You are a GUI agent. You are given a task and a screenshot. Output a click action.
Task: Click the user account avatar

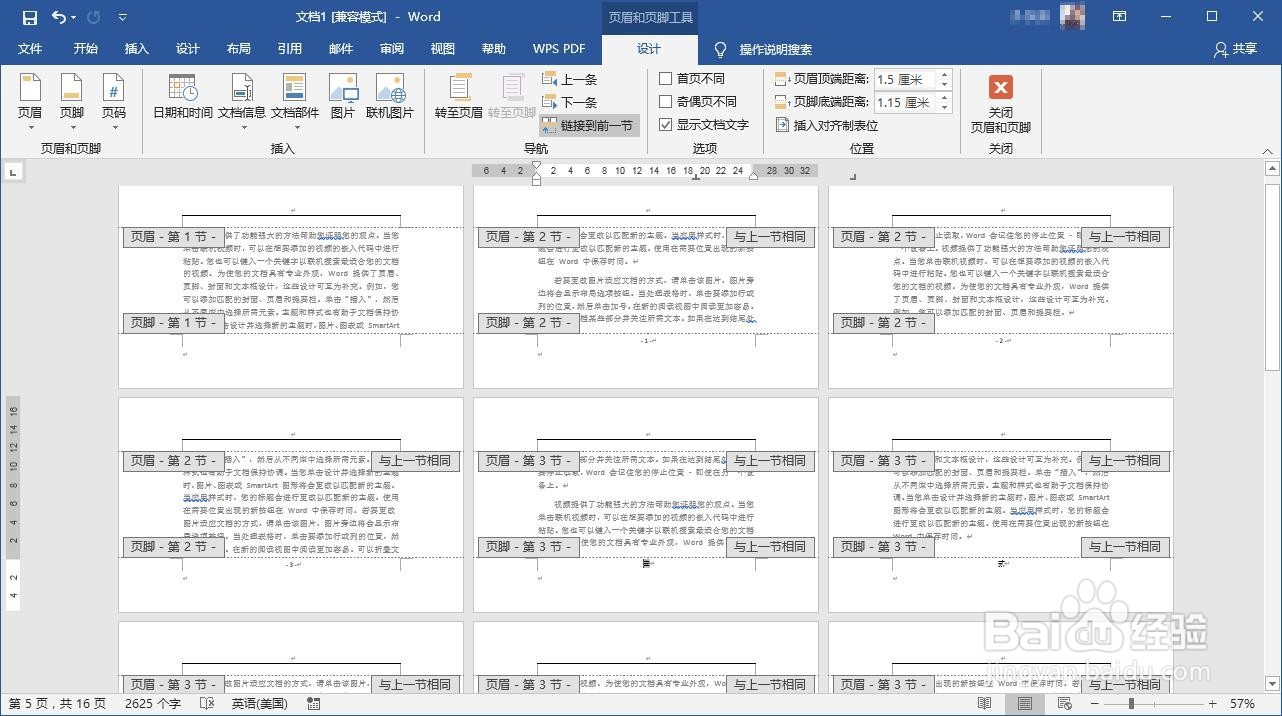1072,17
